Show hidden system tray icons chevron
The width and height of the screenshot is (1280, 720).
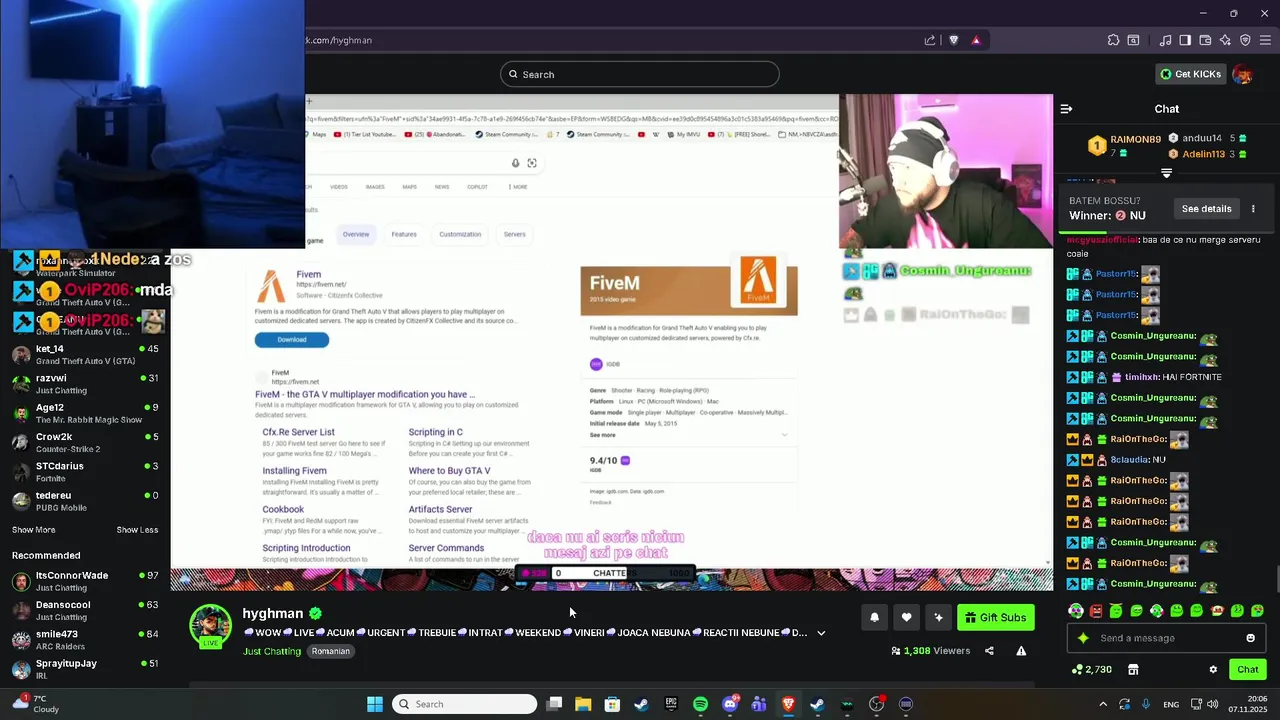tap(1103, 704)
